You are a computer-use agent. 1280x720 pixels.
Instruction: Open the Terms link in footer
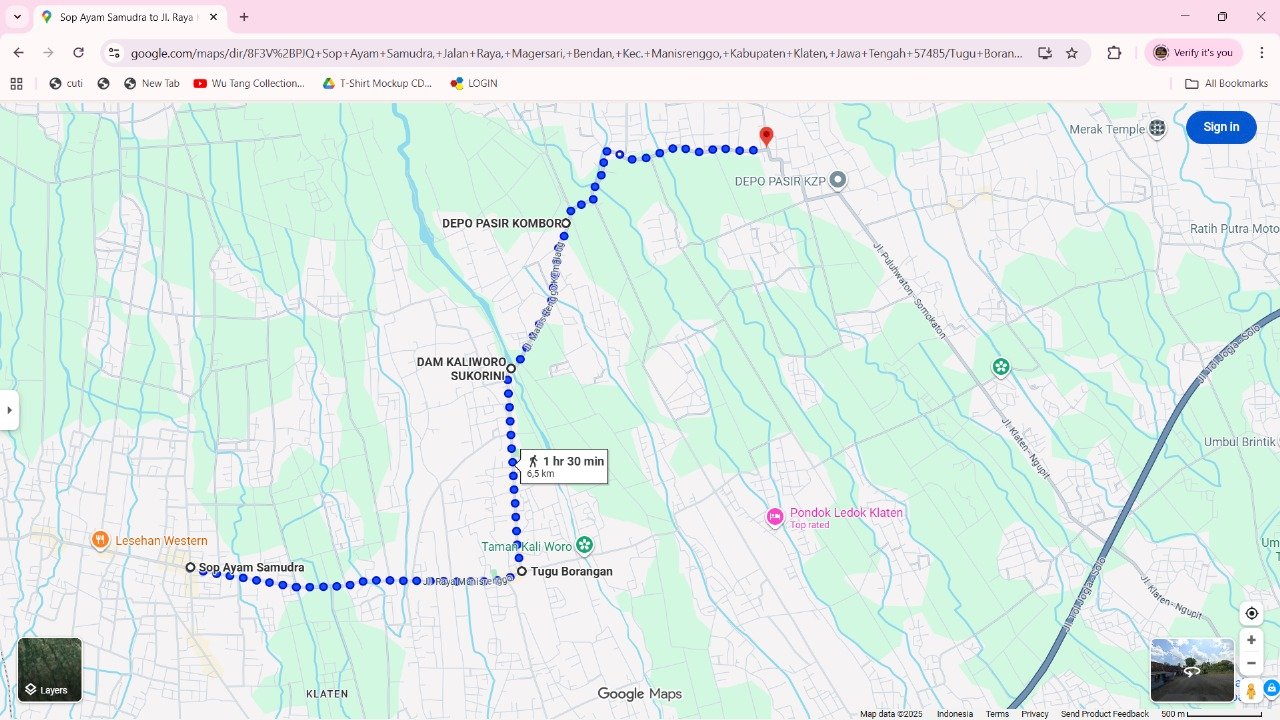click(x=997, y=714)
